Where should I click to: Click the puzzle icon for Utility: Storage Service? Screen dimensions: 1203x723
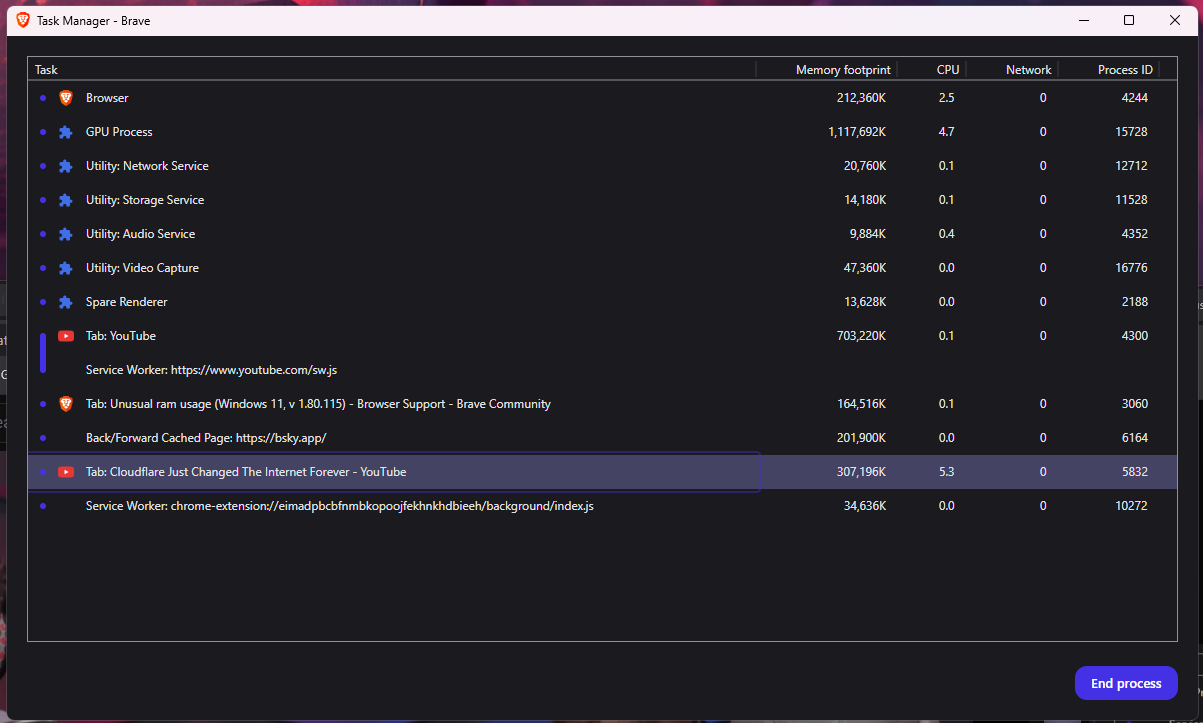pos(66,200)
